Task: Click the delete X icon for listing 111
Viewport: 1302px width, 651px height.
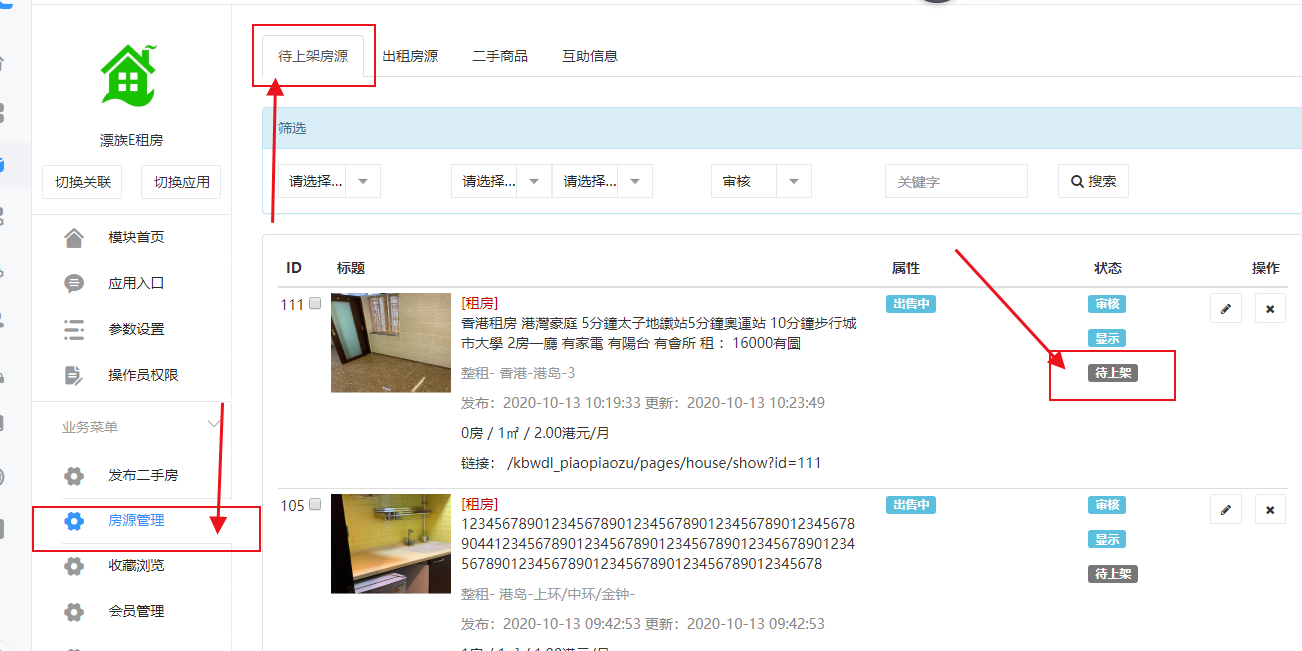Action: [1270, 308]
